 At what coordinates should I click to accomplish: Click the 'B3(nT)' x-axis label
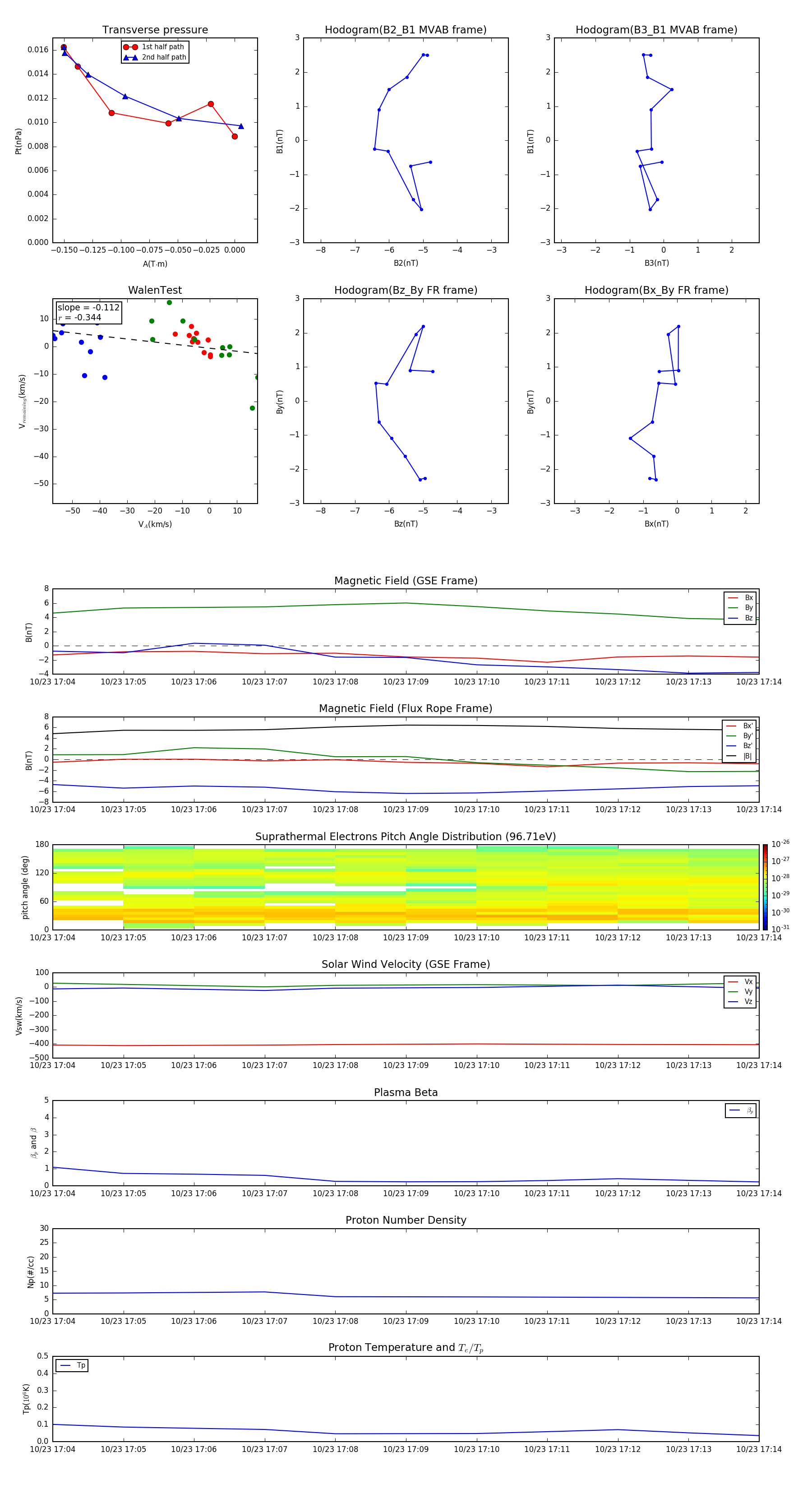[656, 264]
